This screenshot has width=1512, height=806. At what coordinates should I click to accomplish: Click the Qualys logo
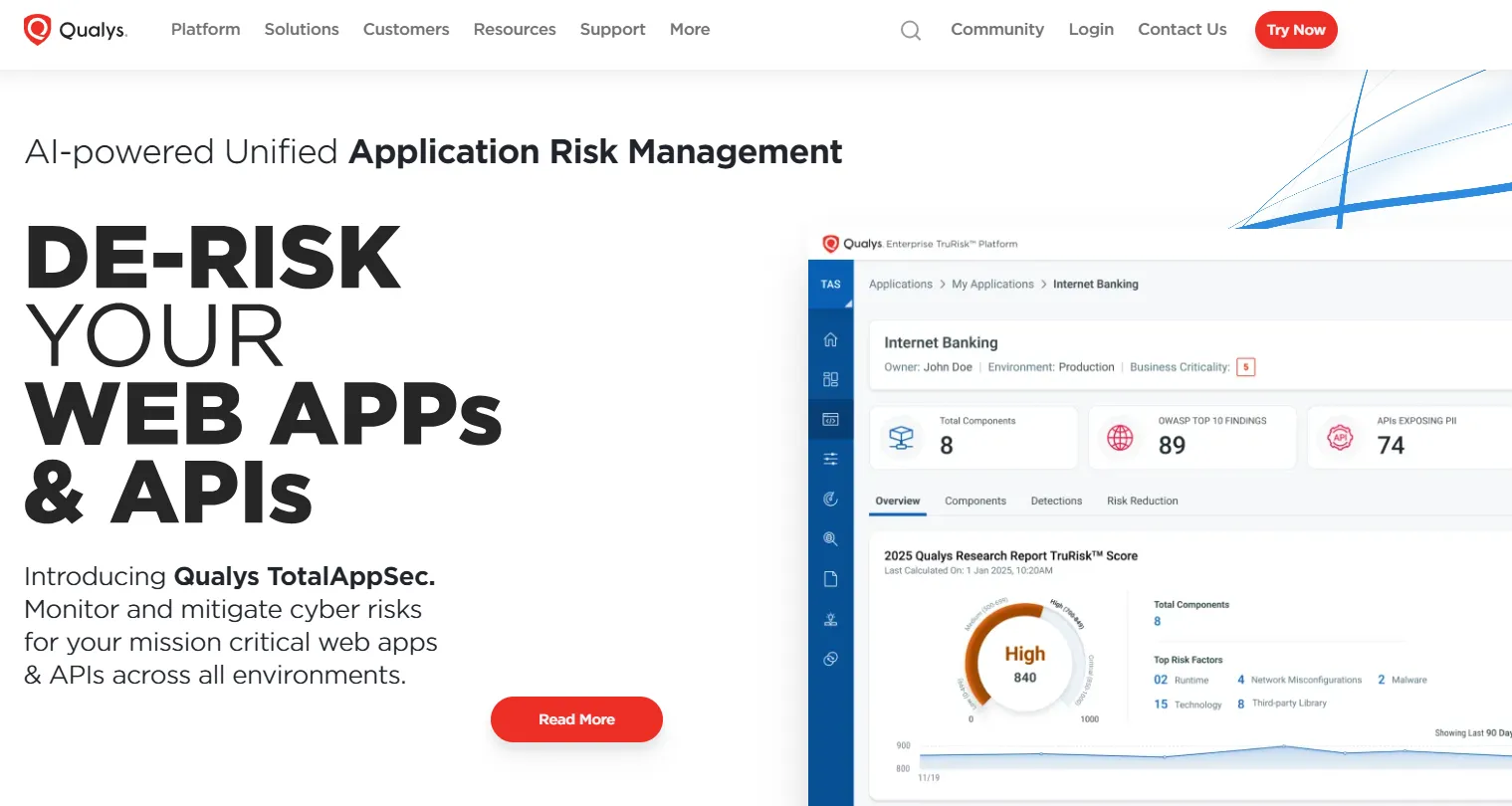(76, 30)
